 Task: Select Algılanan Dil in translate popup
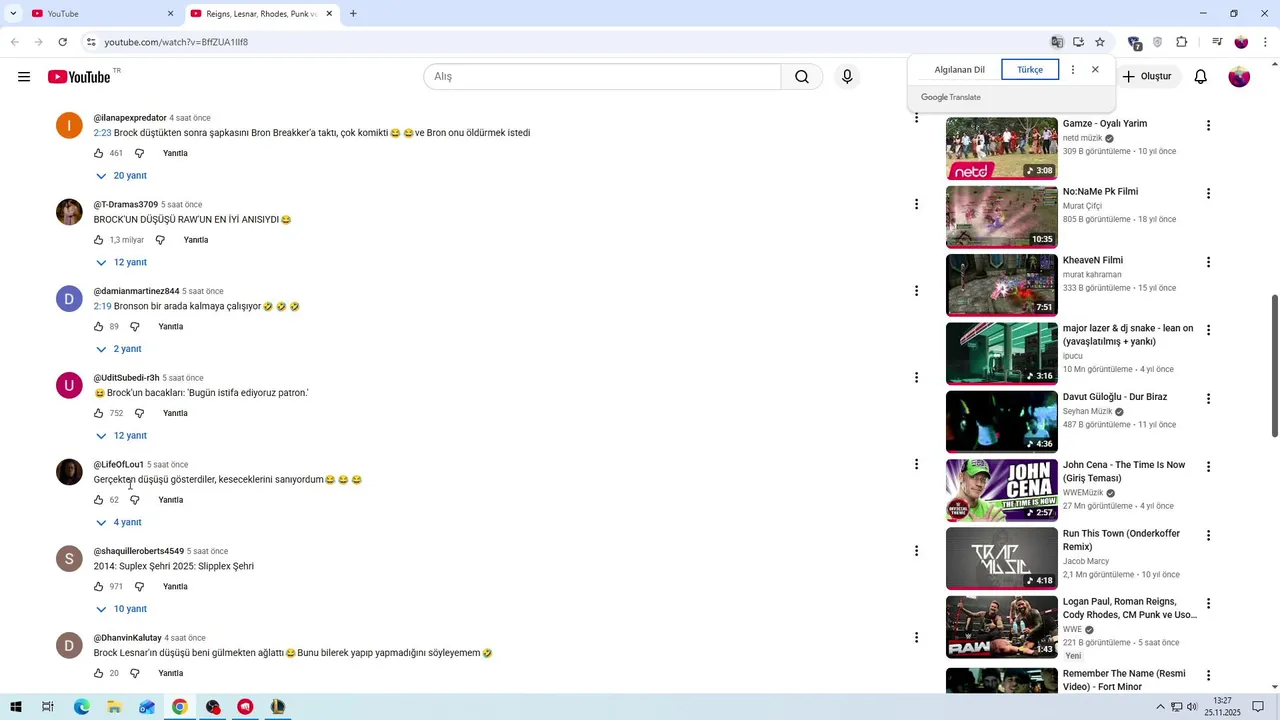pyautogui.click(x=960, y=70)
